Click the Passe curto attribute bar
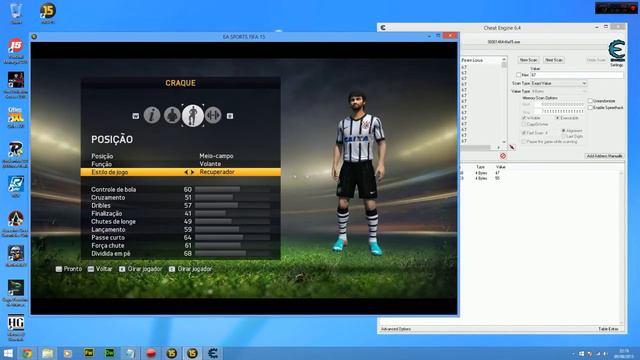 pyautogui.click(x=232, y=238)
